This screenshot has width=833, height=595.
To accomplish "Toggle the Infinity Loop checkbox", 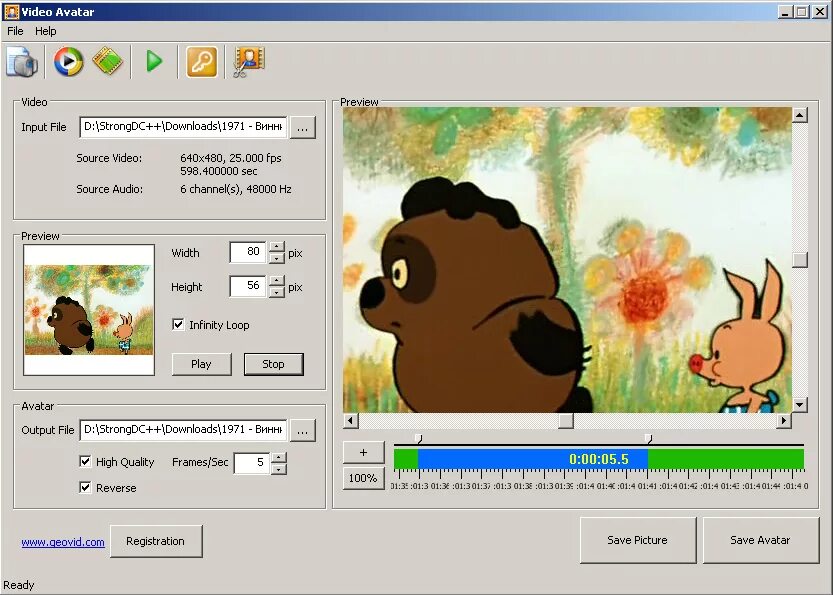I will coord(178,325).
